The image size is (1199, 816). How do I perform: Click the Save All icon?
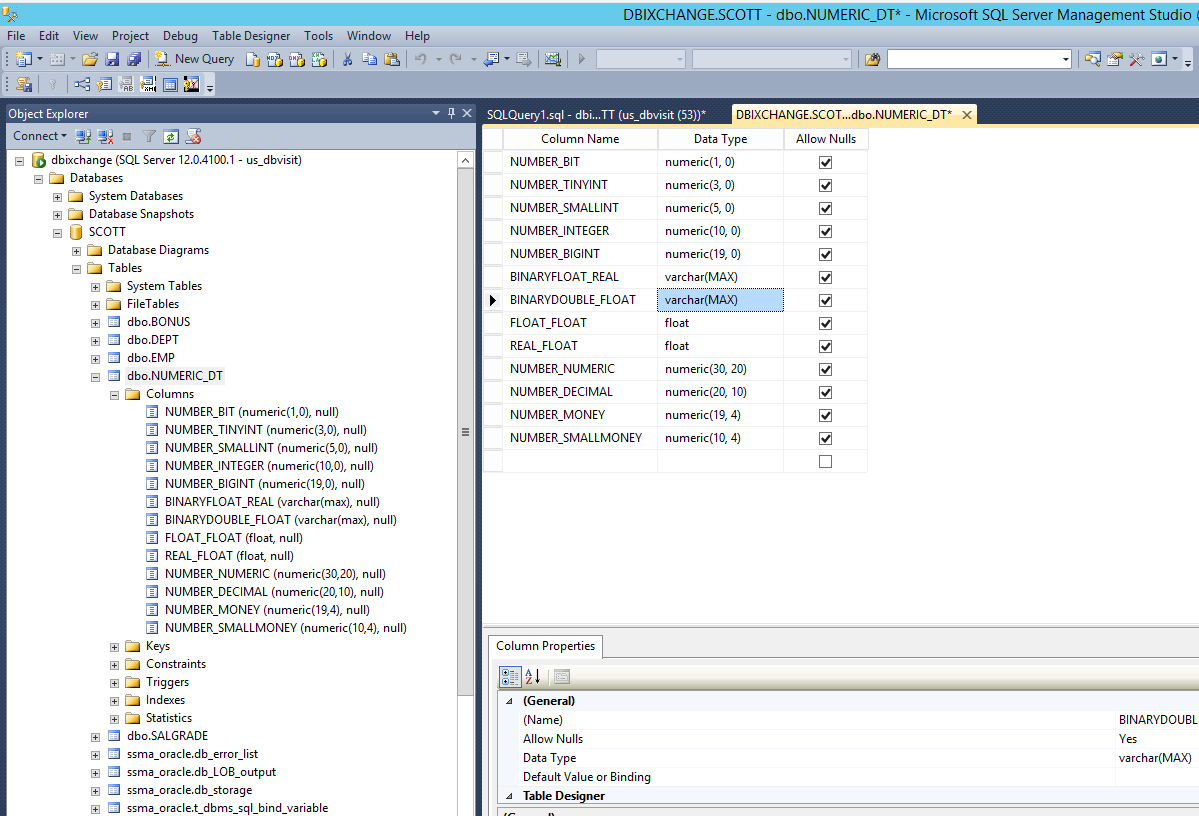coord(134,59)
